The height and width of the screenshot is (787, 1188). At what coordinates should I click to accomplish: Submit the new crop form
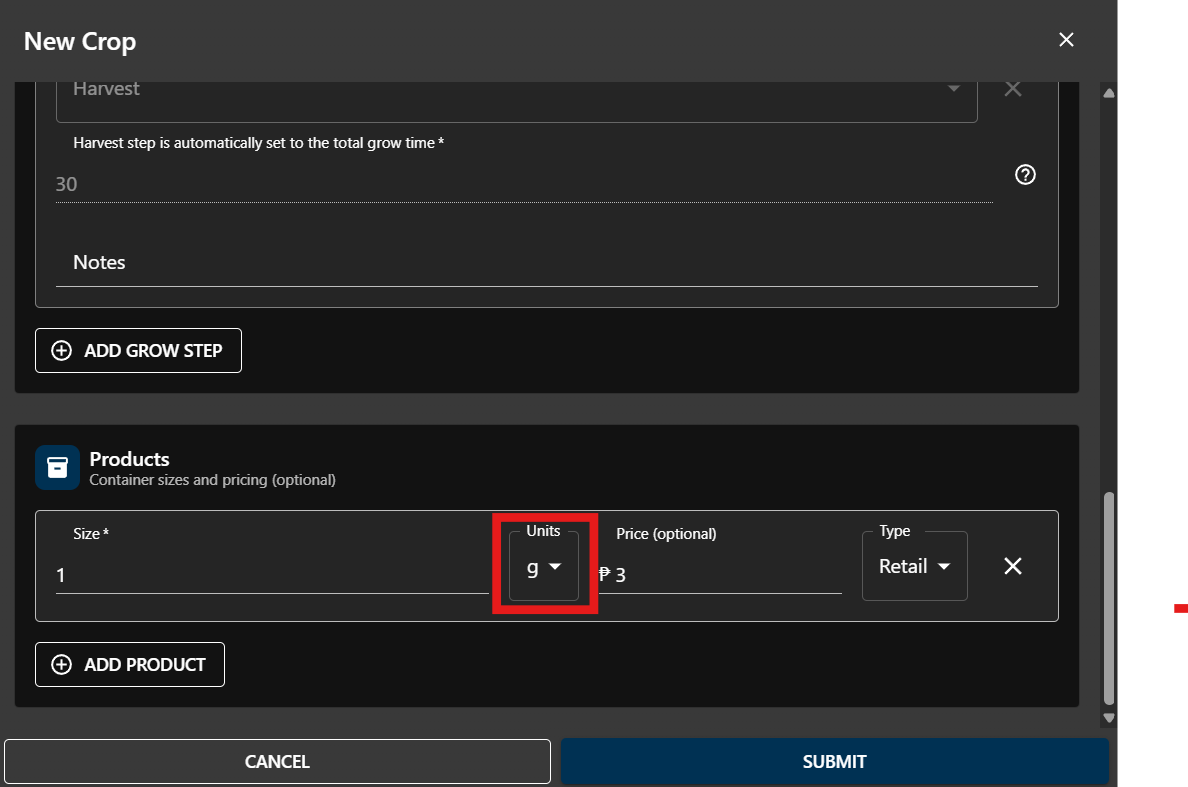pos(834,761)
